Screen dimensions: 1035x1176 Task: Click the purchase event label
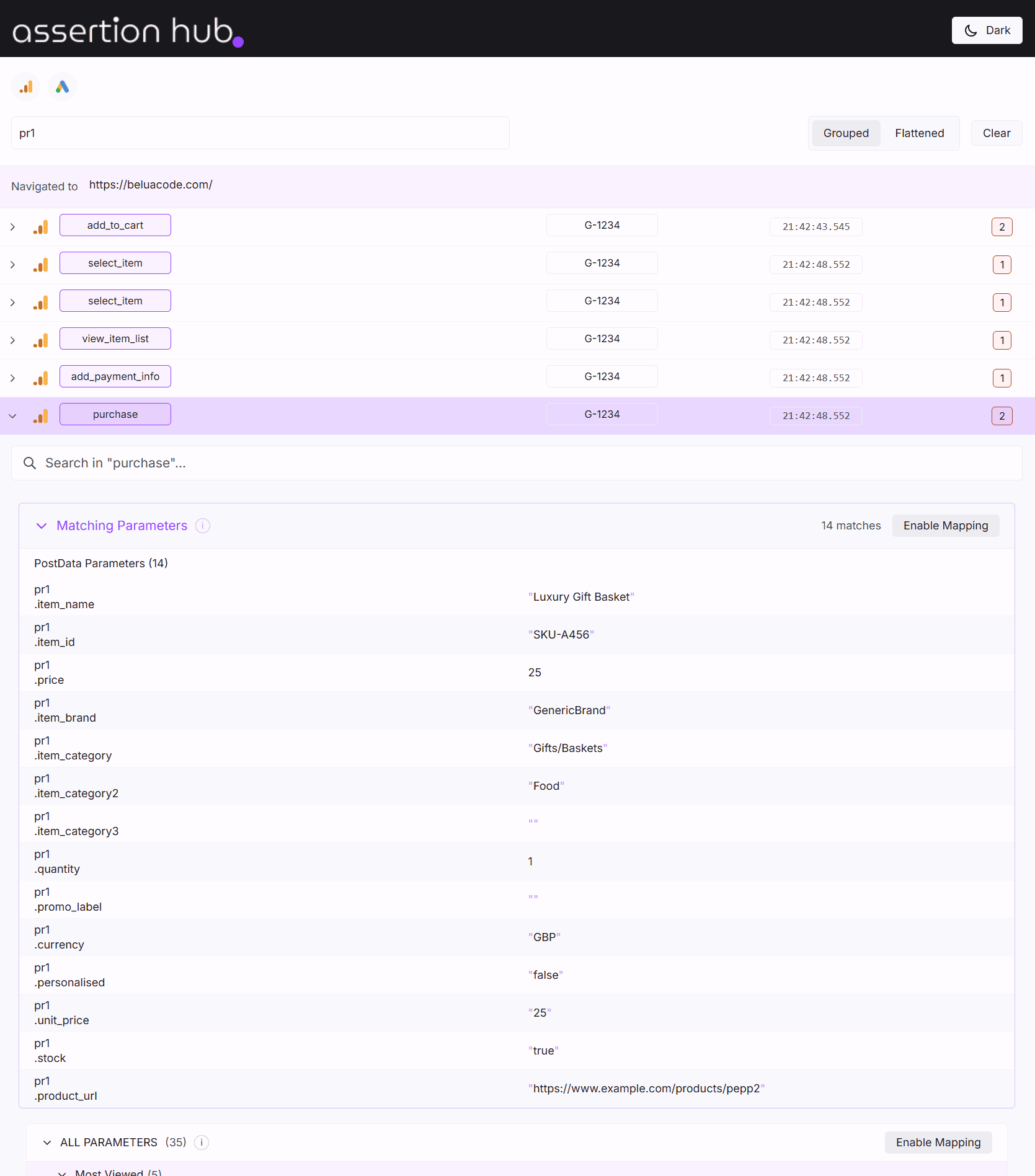click(x=115, y=413)
